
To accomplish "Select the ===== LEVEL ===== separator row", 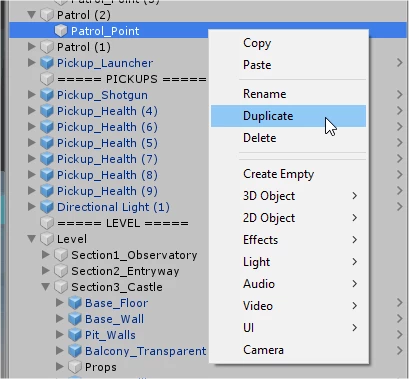I will [123, 223].
